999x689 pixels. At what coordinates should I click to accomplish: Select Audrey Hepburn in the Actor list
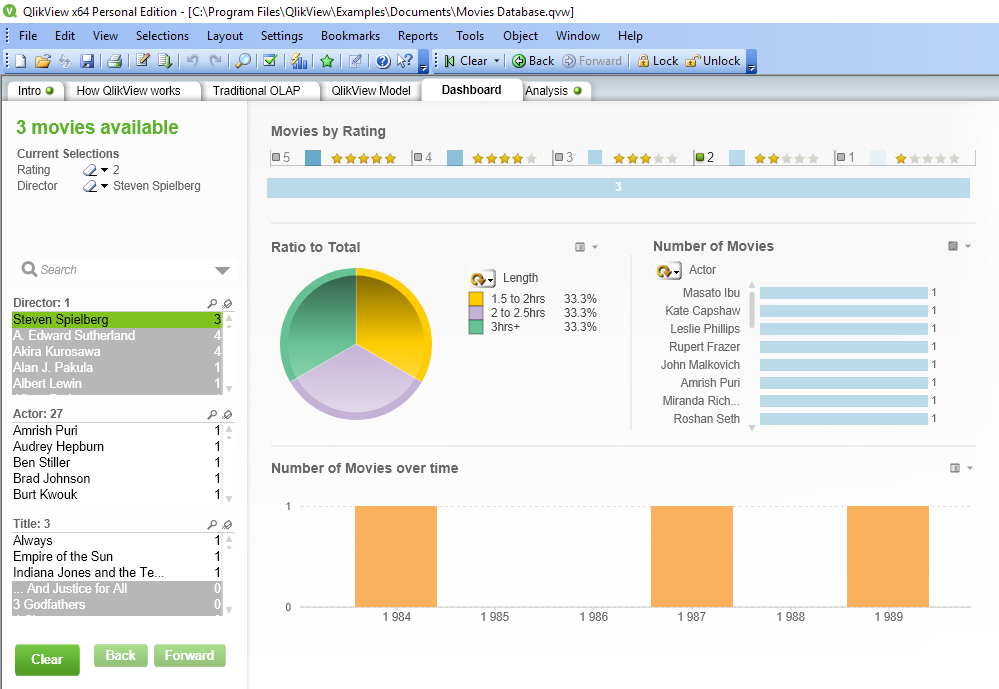117,447
